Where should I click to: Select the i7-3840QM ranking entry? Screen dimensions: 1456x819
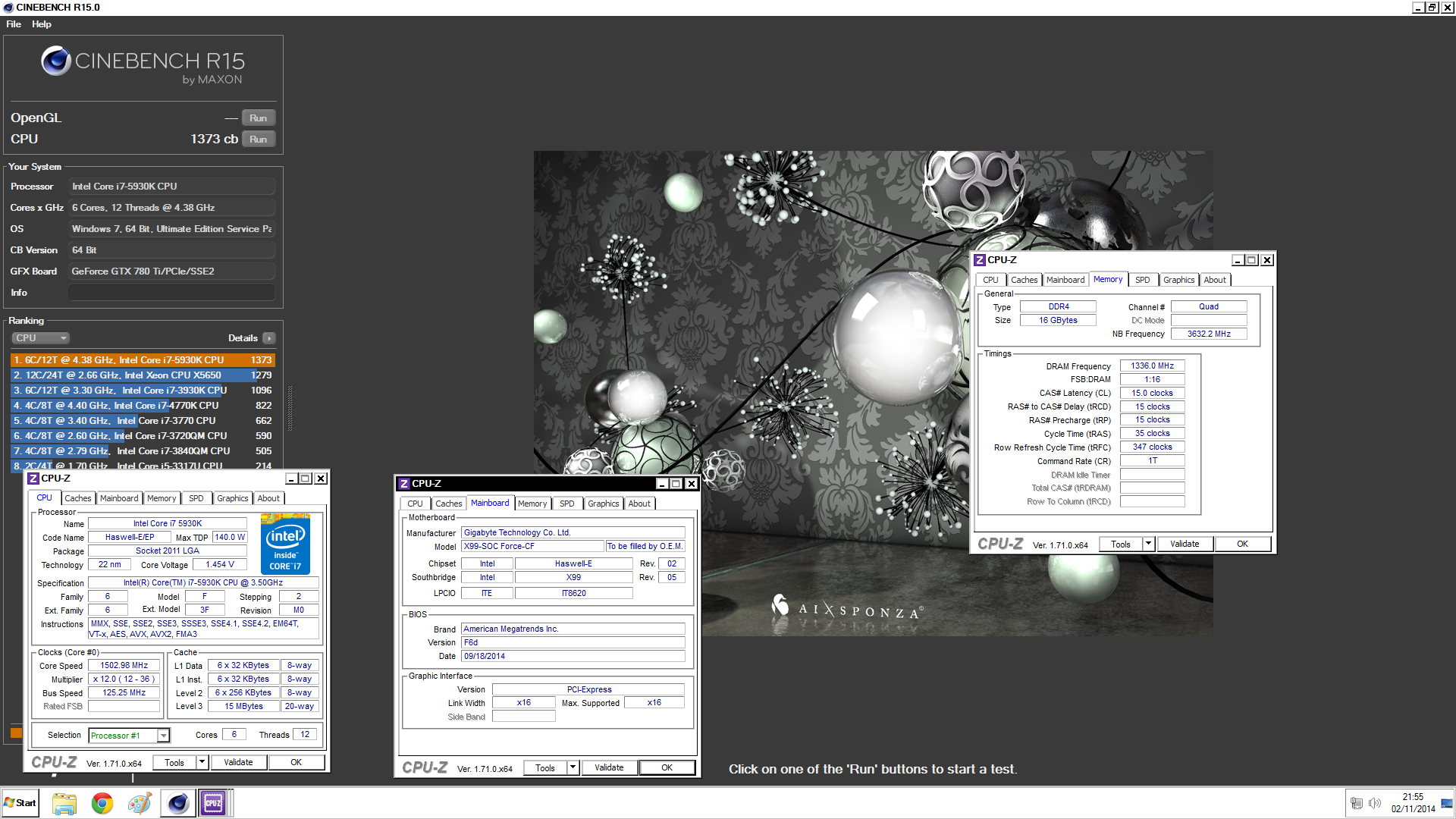143,451
